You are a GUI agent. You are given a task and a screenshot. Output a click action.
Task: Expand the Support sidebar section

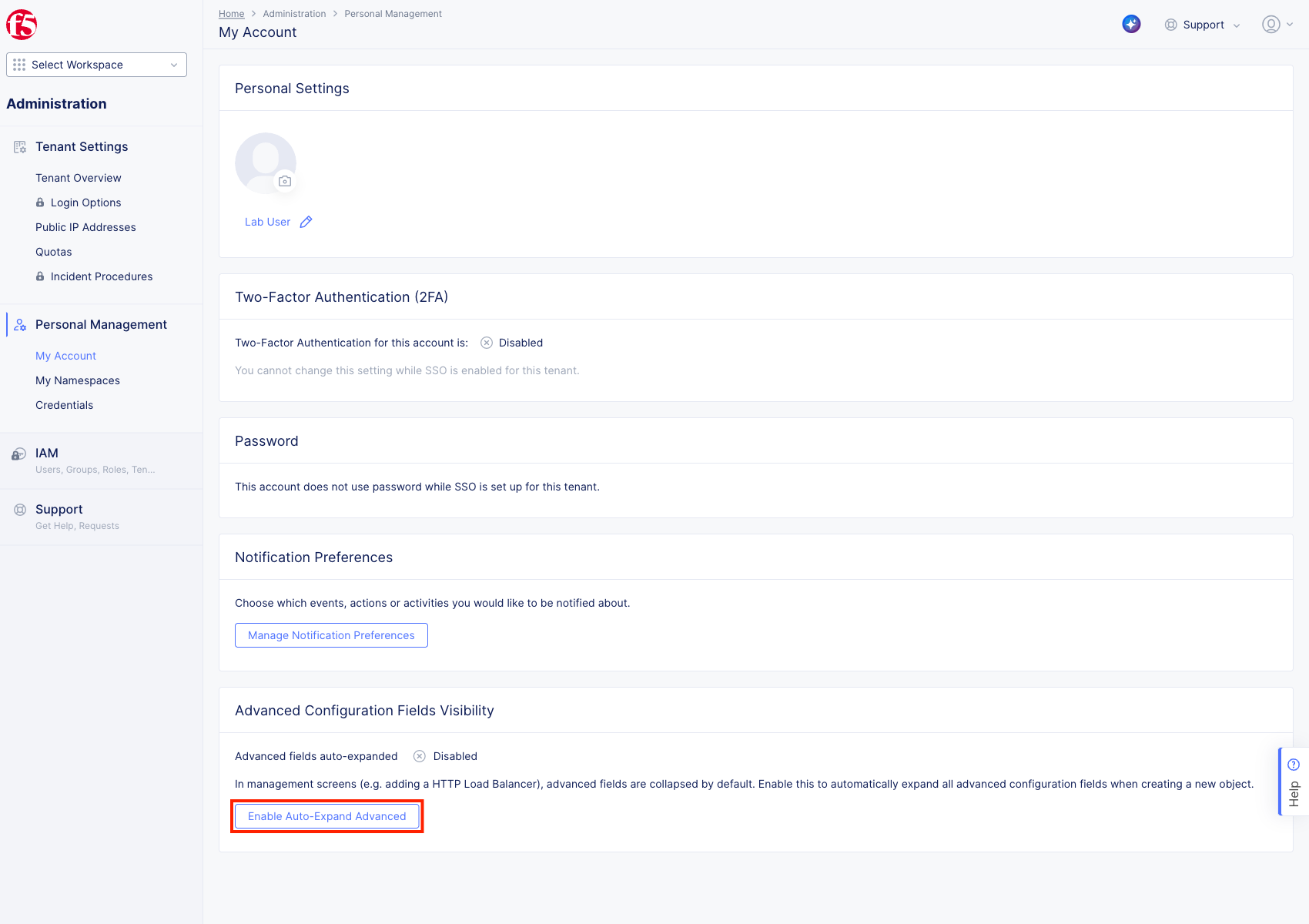[101, 517]
